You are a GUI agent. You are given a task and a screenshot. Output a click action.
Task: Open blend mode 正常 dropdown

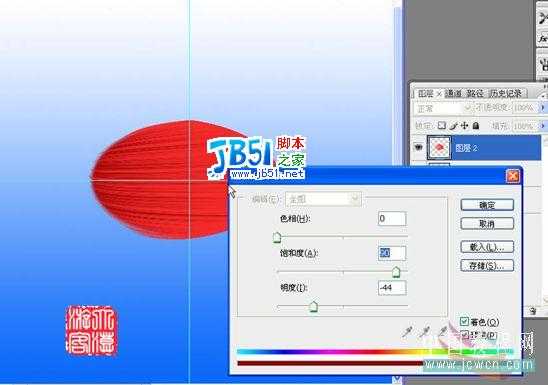443,109
